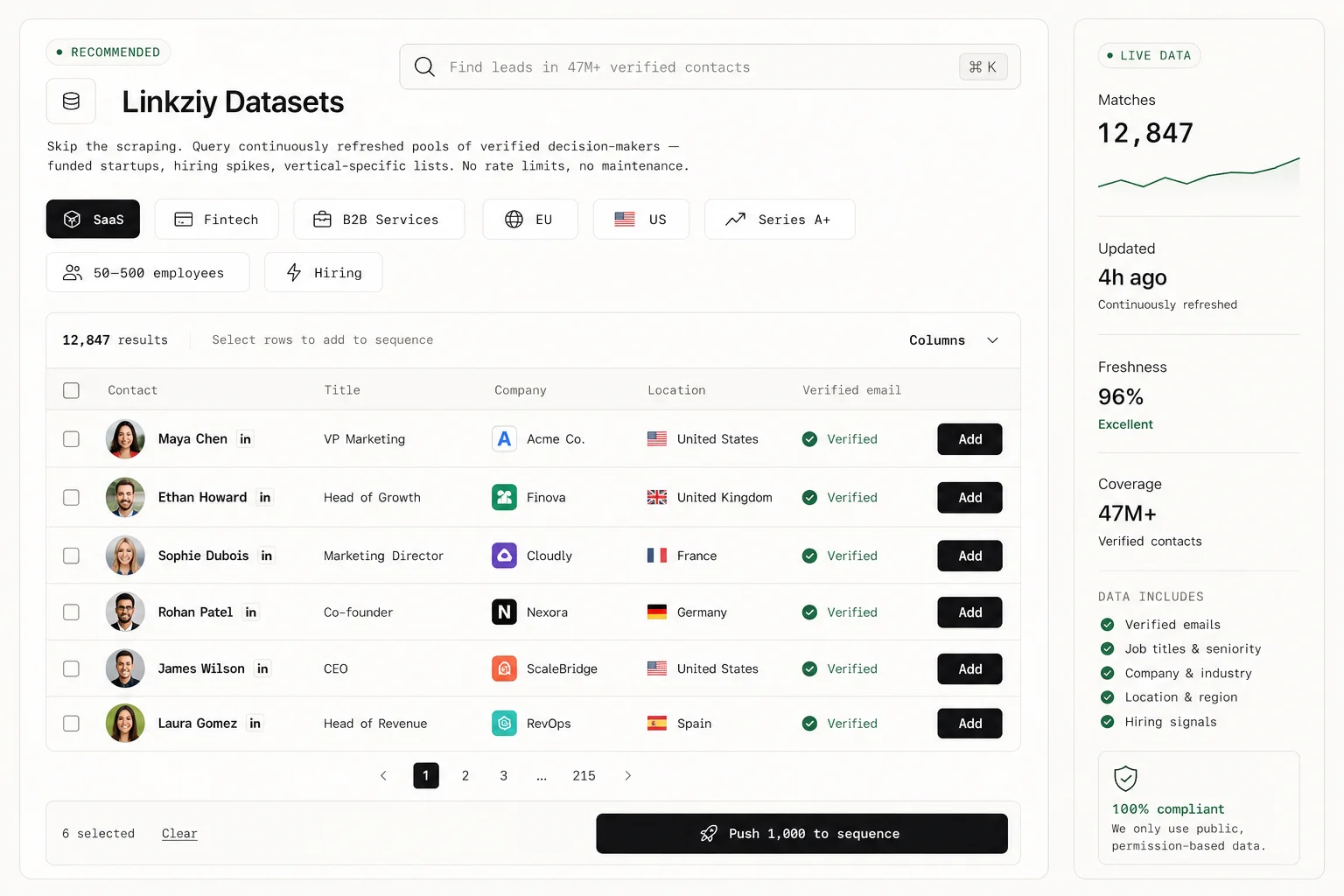Focus the Find leads search field
Image resolution: width=1344 pixels, height=896 pixels.
coord(710,66)
